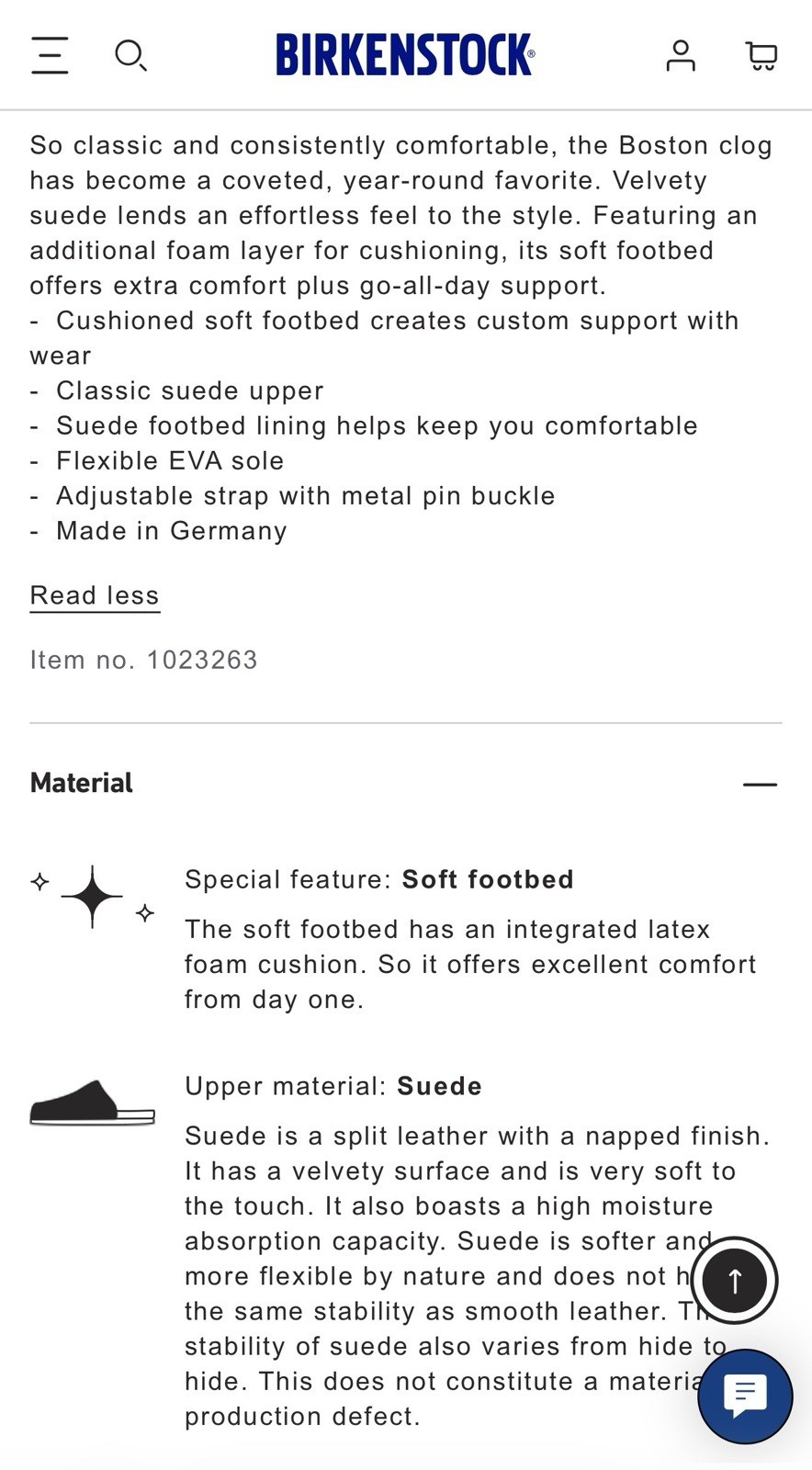Tap the scroll-to-top arrow button
812x1470 pixels.
pos(734,1280)
